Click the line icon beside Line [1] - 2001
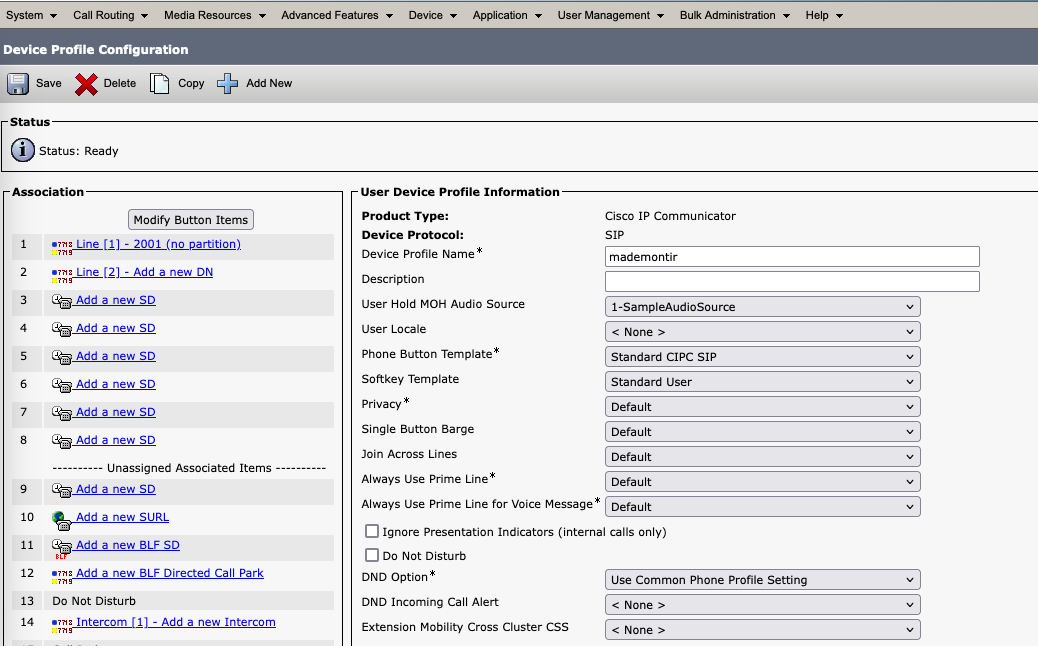 click(62, 245)
